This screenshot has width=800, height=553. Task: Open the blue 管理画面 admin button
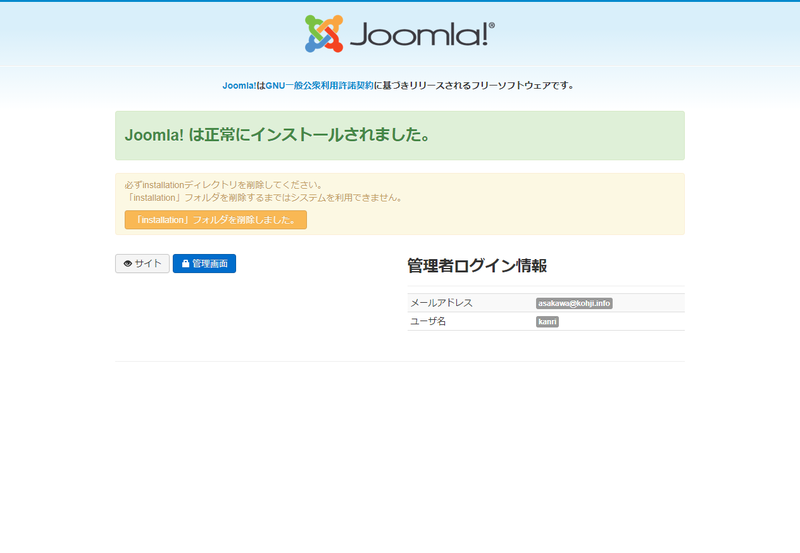(x=204, y=264)
